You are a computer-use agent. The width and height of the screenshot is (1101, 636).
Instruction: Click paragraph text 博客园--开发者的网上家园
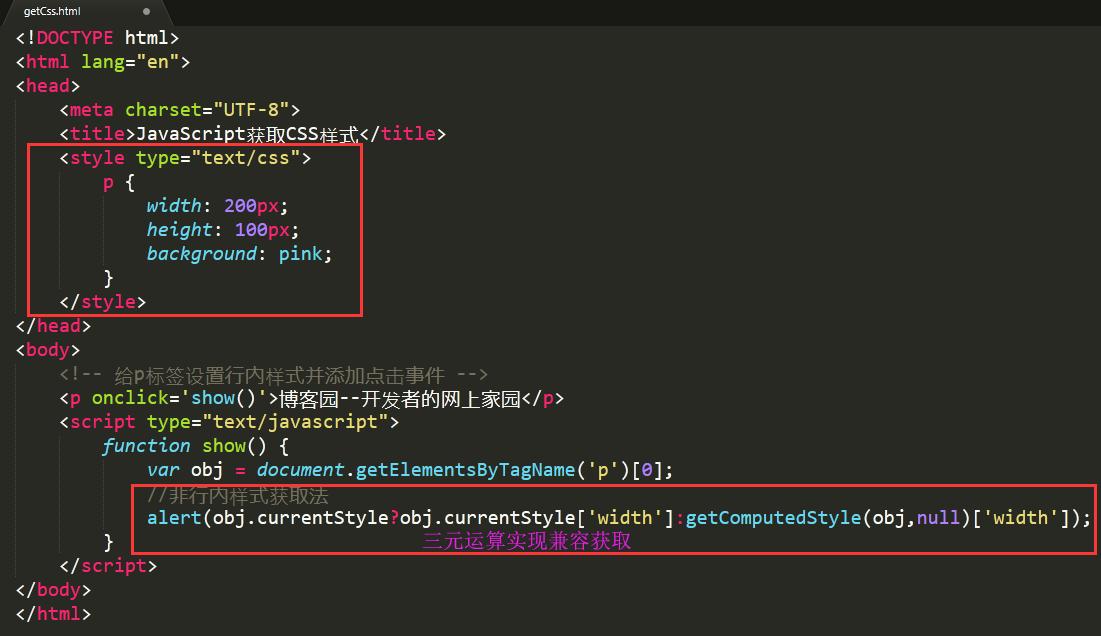click(400, 399)
